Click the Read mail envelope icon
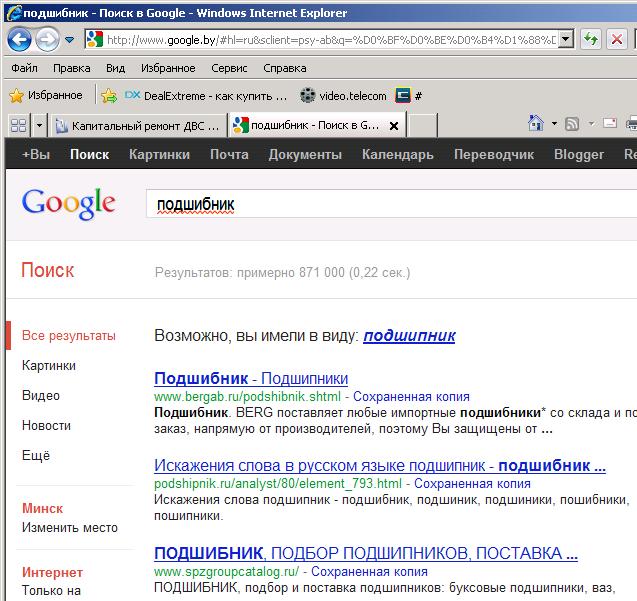637x601 pixels. click(x=610, y=123)
